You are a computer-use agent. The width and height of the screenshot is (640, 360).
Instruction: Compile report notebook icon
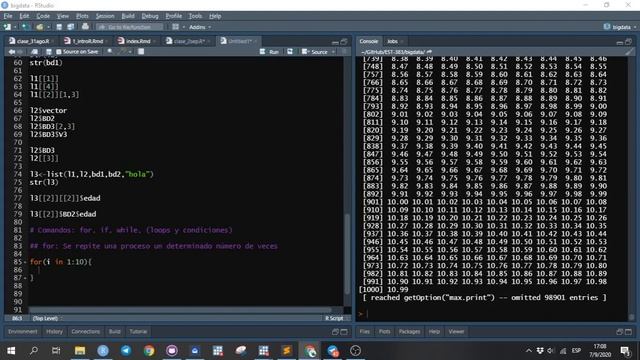(141, 52)
